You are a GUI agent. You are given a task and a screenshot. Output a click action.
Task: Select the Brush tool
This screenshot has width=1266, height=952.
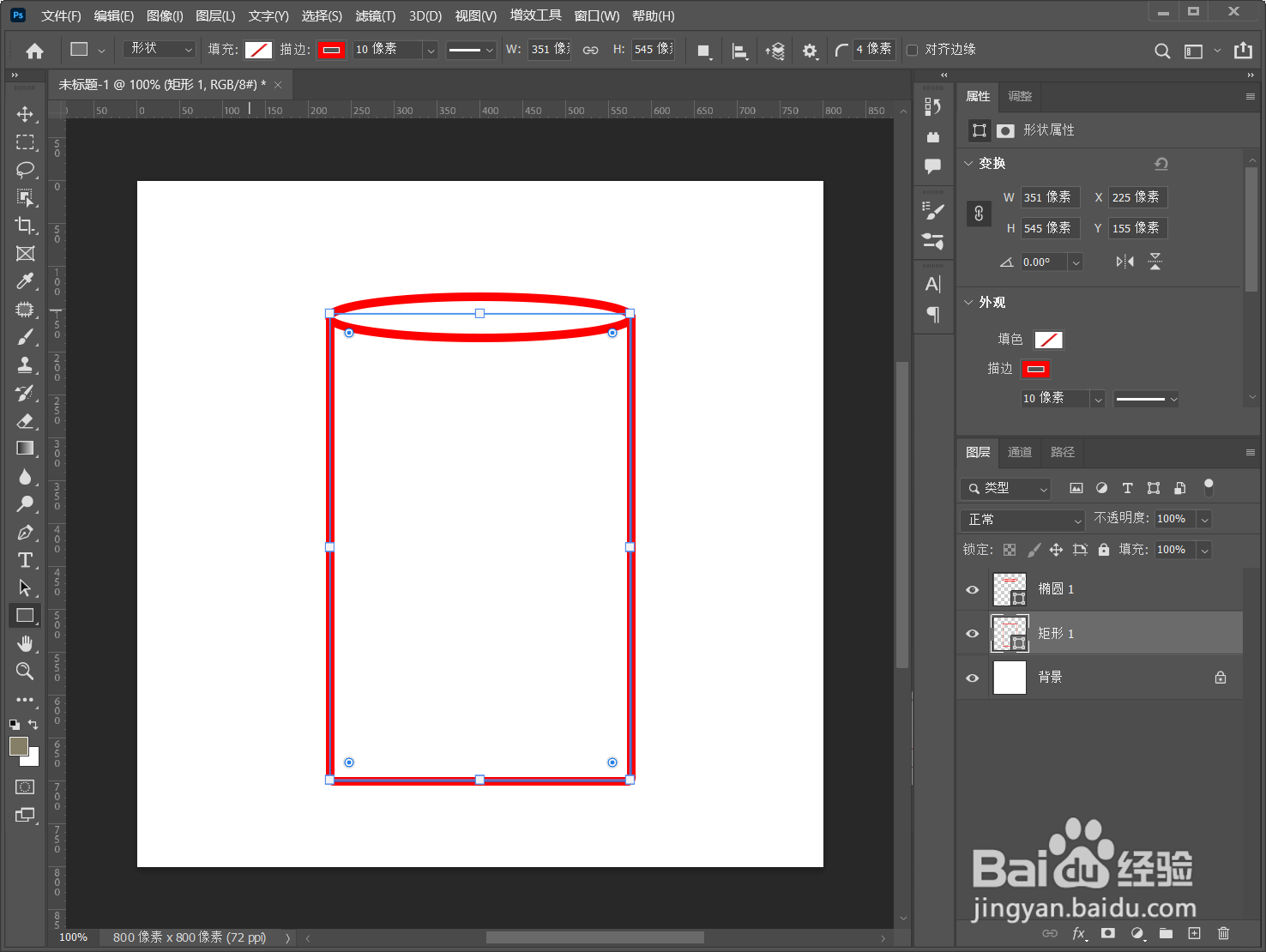click(x=25, y=337)
